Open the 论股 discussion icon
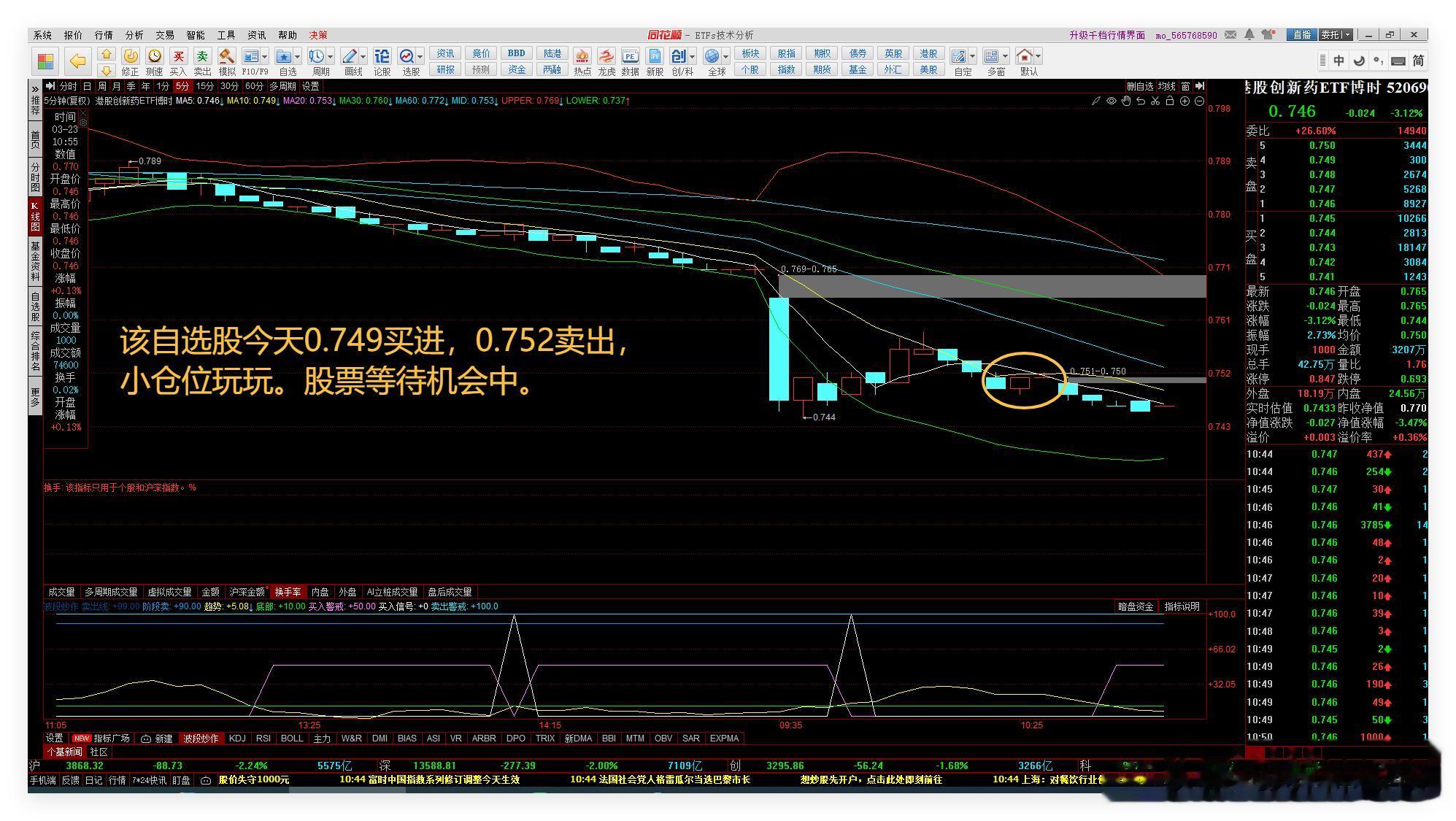The height and width of the screenshot is (821, 1456). point(382,57)
